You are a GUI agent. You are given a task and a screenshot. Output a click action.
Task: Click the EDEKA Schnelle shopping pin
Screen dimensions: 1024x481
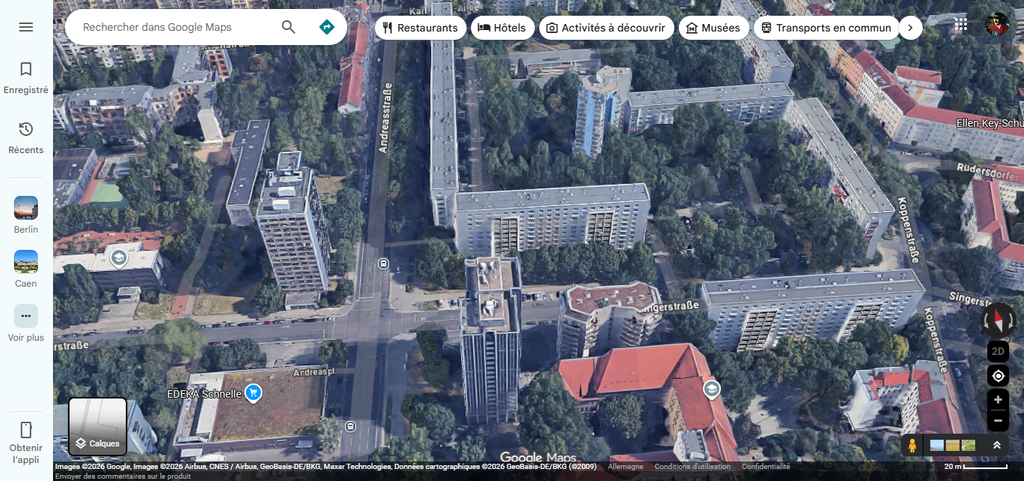pyautogui.click(x=254, y=393)
